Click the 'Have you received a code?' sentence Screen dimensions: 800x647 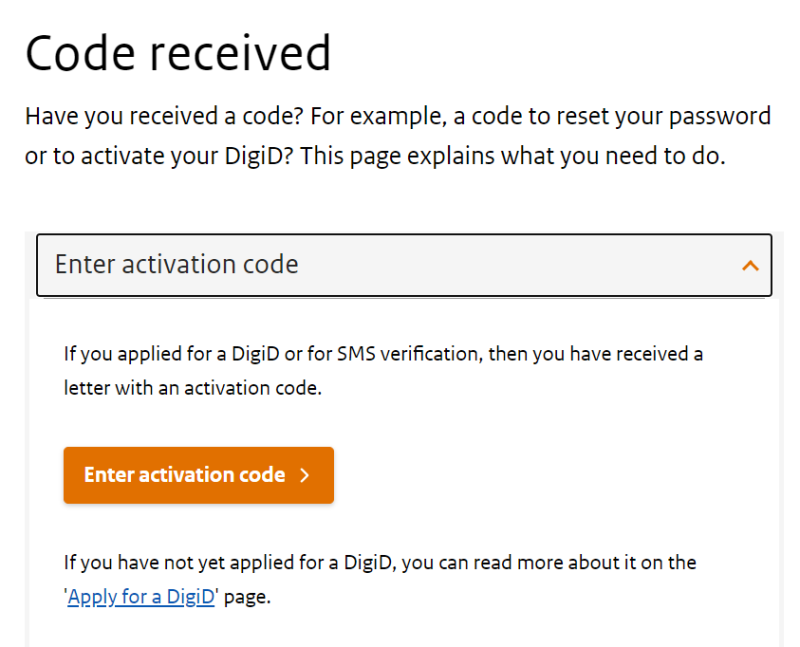pos(164,116)
